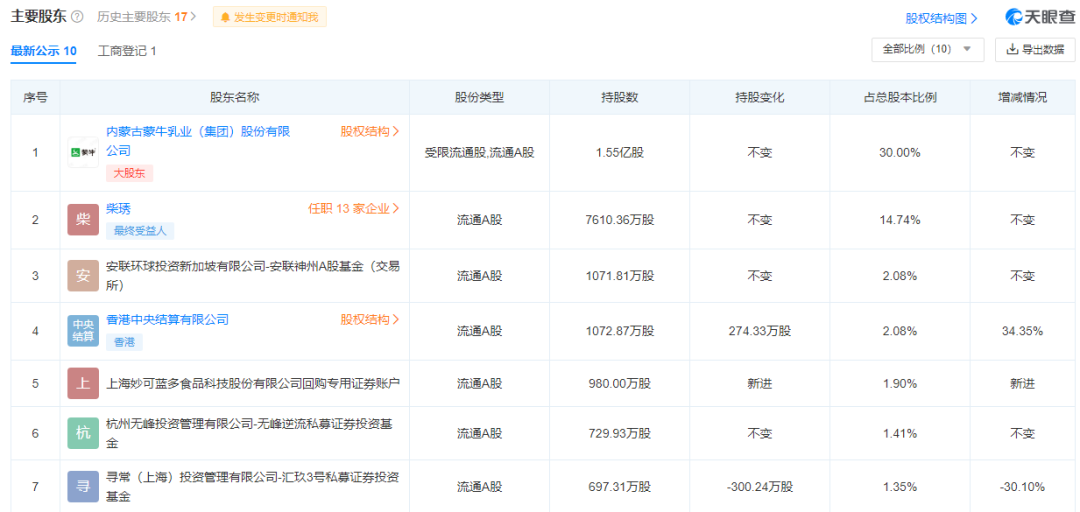Click the 蒙牛 company logo thumbnail

click(x=83, y=153)
